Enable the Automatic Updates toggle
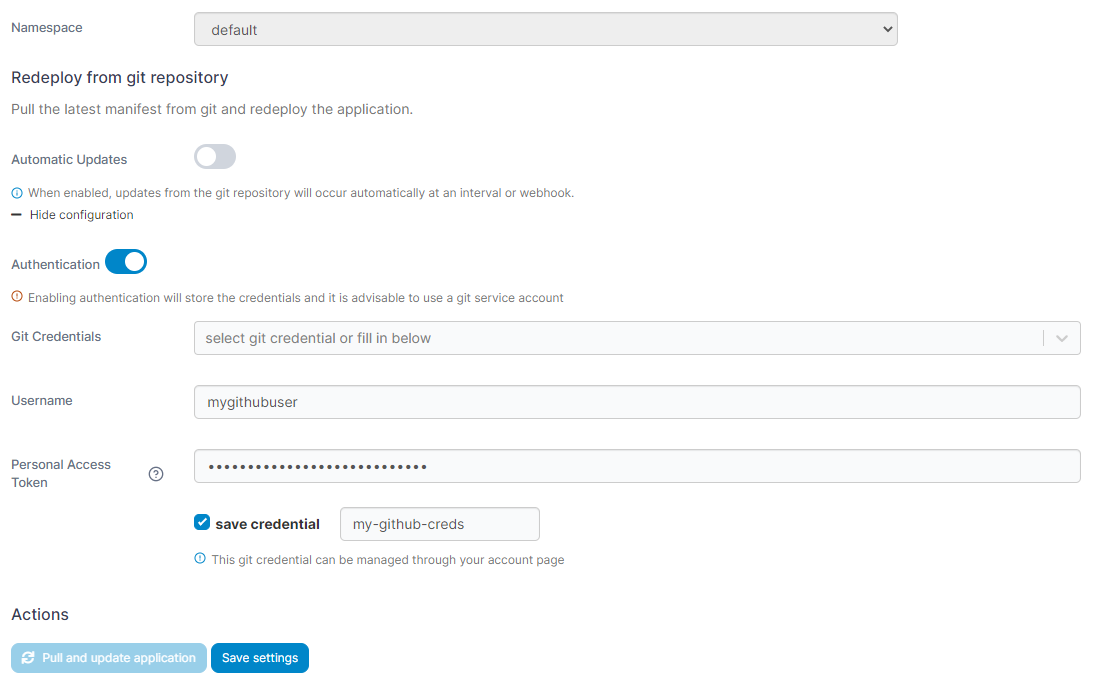This screenshot has height=689, width=1093. (215, 157)
